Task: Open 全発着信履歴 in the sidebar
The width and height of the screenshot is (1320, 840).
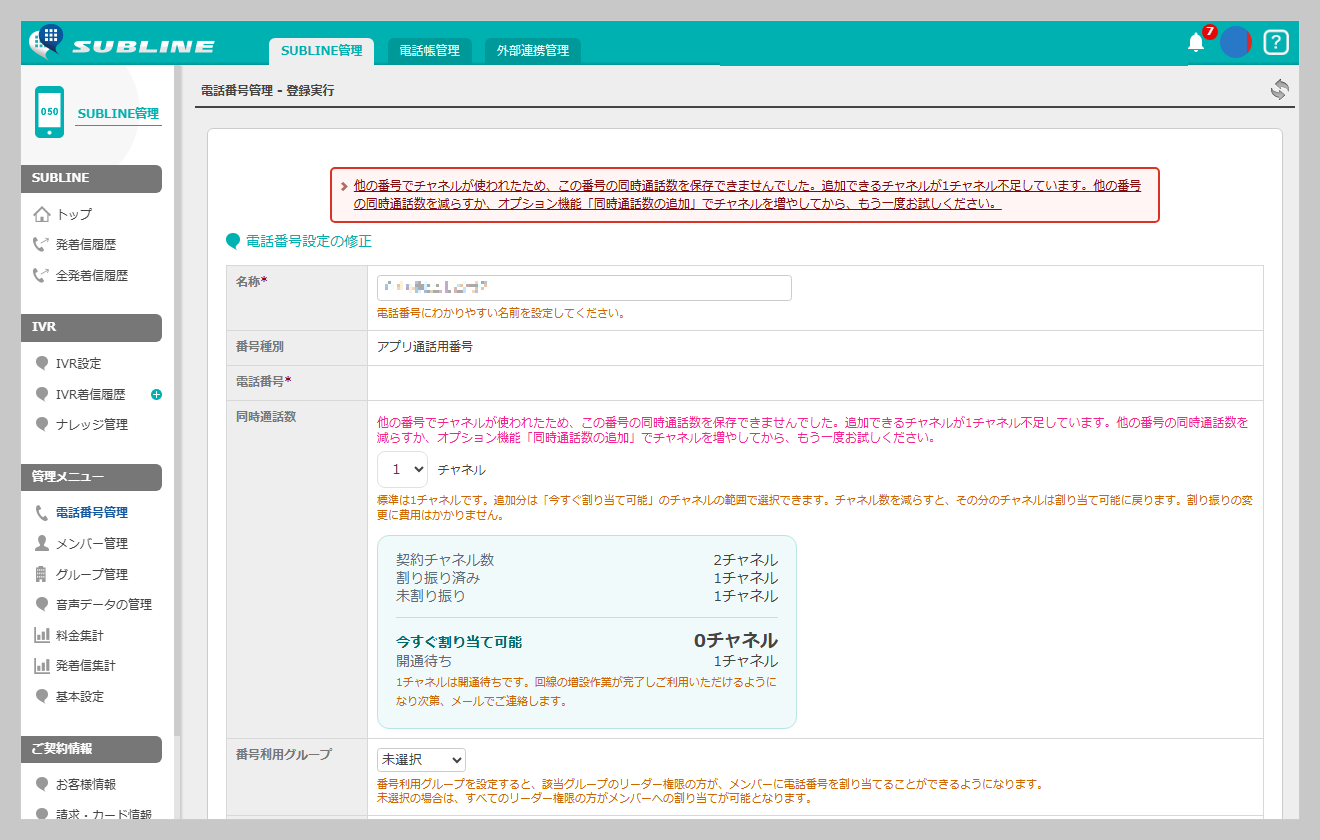Action: pyautogui.click(x=92, y=275)
